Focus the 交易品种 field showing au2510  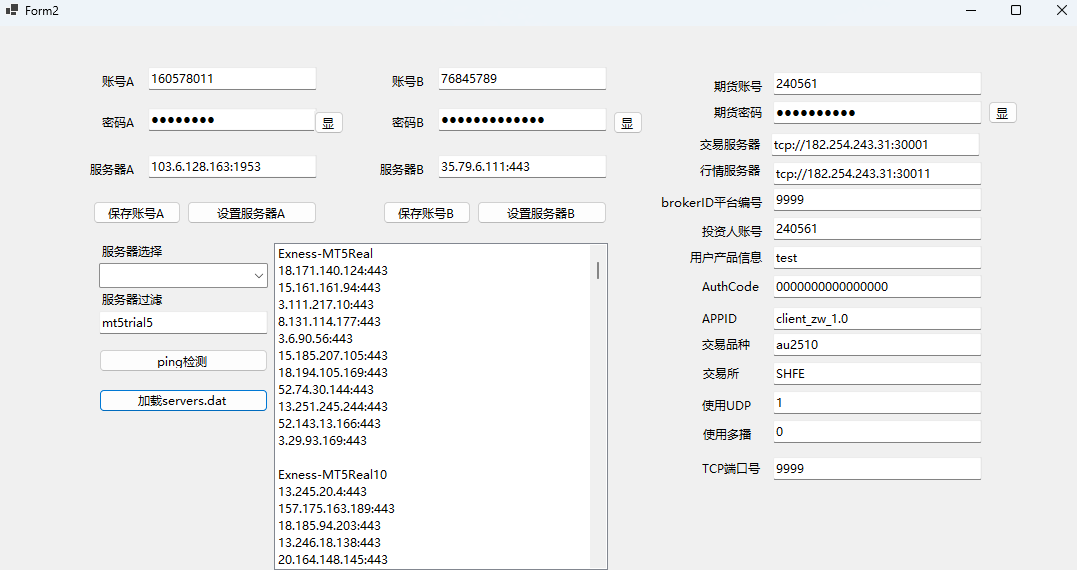click(x=875, y=345)
